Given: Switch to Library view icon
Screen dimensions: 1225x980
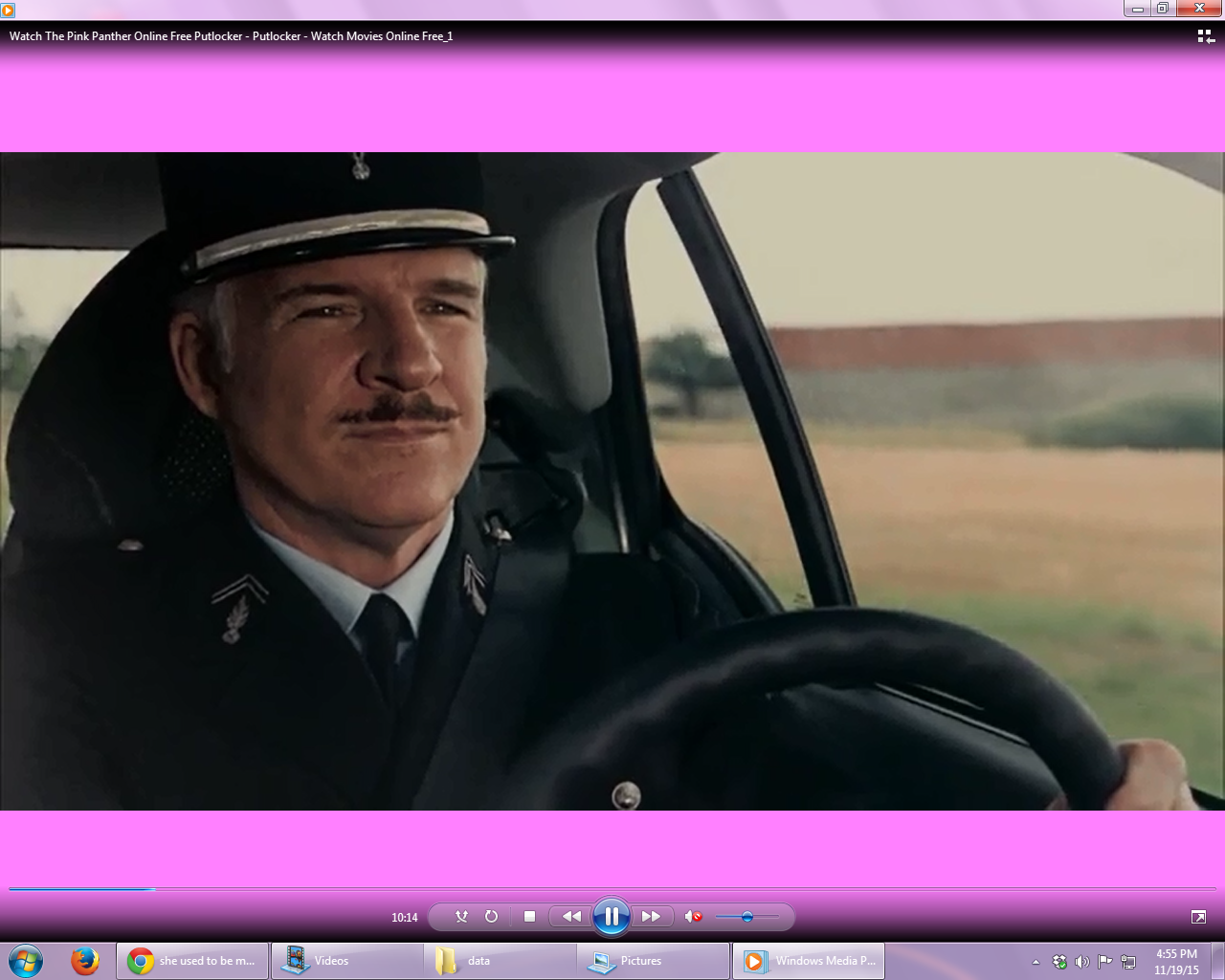Looking at the screenshot, I should click(1206, 36).
